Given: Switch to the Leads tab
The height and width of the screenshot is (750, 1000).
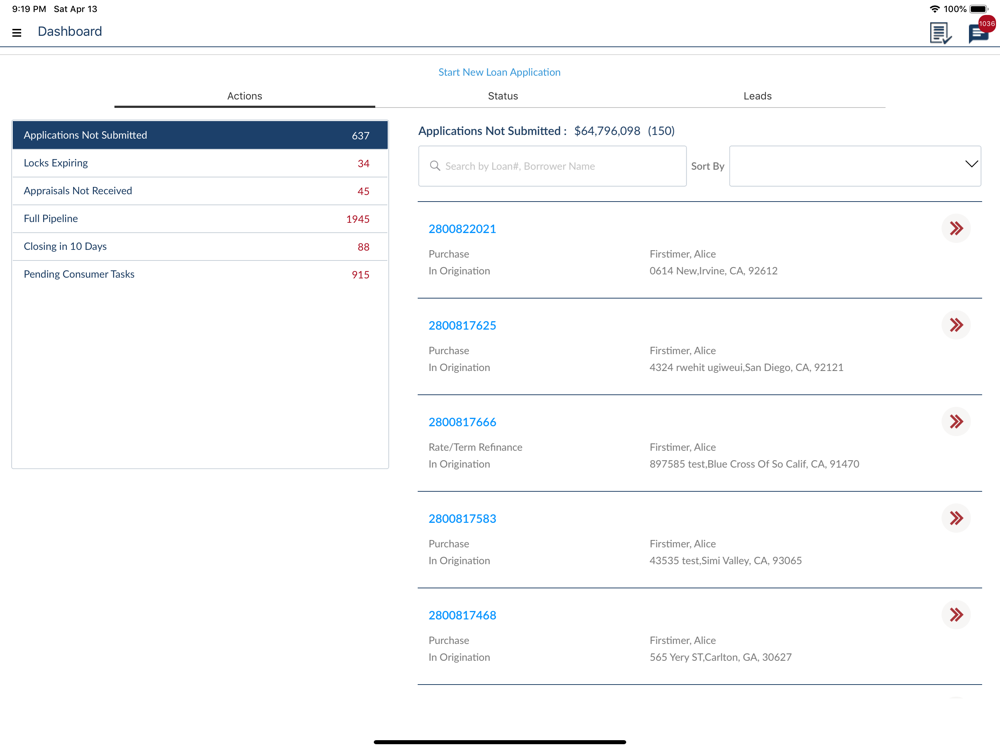Looking at the screenshot, I should click(x=757, y=96).
